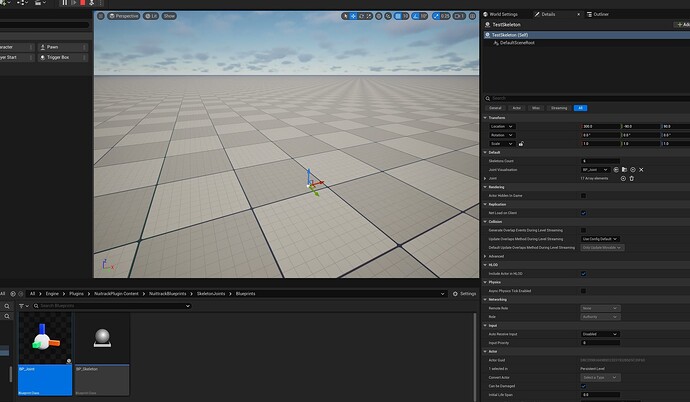
Task: Toggle Actor Hidden In Game checkbox
Action: pyautogui.click(x=584, y=195)
